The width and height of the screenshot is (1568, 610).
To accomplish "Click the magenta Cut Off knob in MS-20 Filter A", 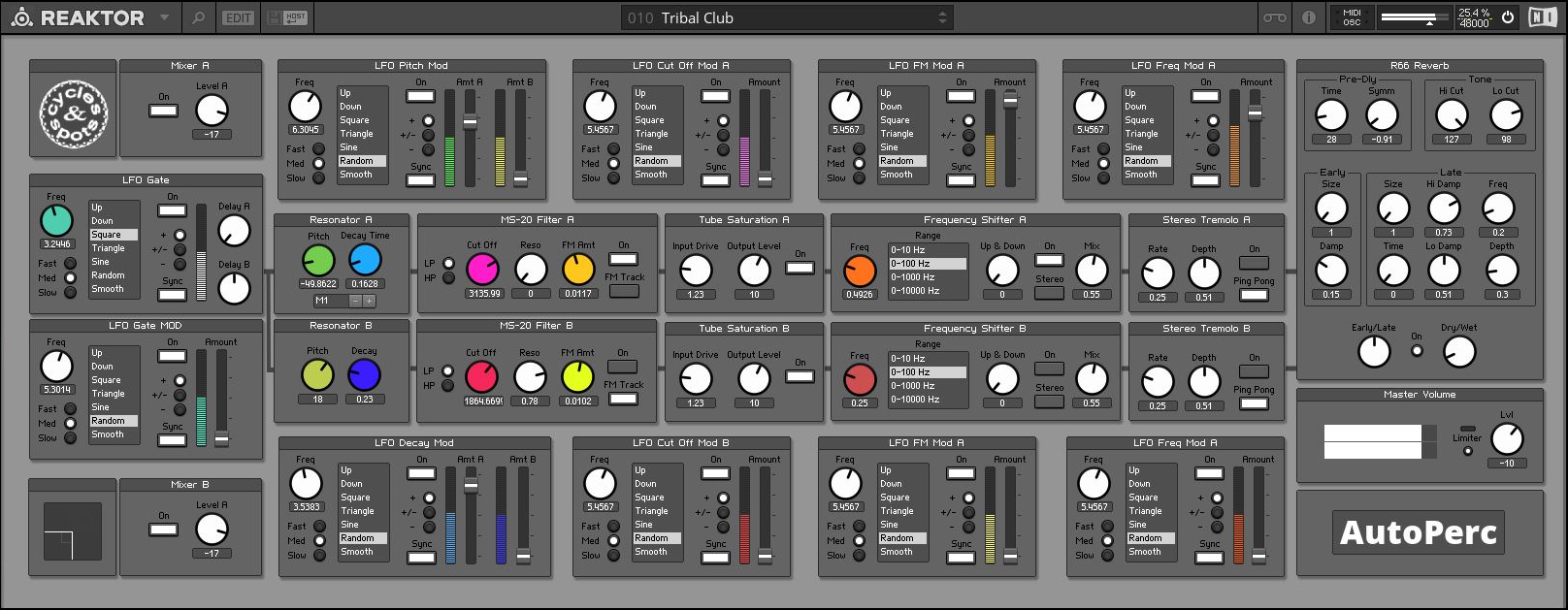I will tap(482, 270).
